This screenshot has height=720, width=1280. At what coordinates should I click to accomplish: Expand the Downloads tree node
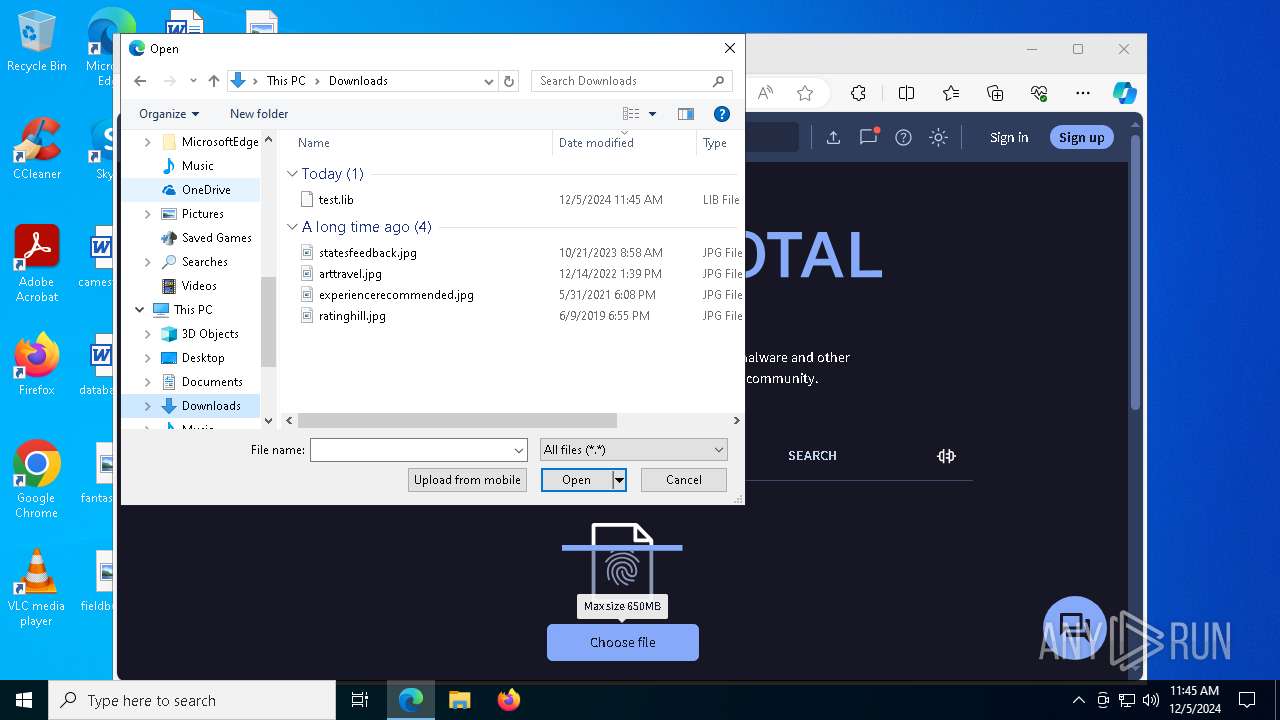tap(148, 406)
